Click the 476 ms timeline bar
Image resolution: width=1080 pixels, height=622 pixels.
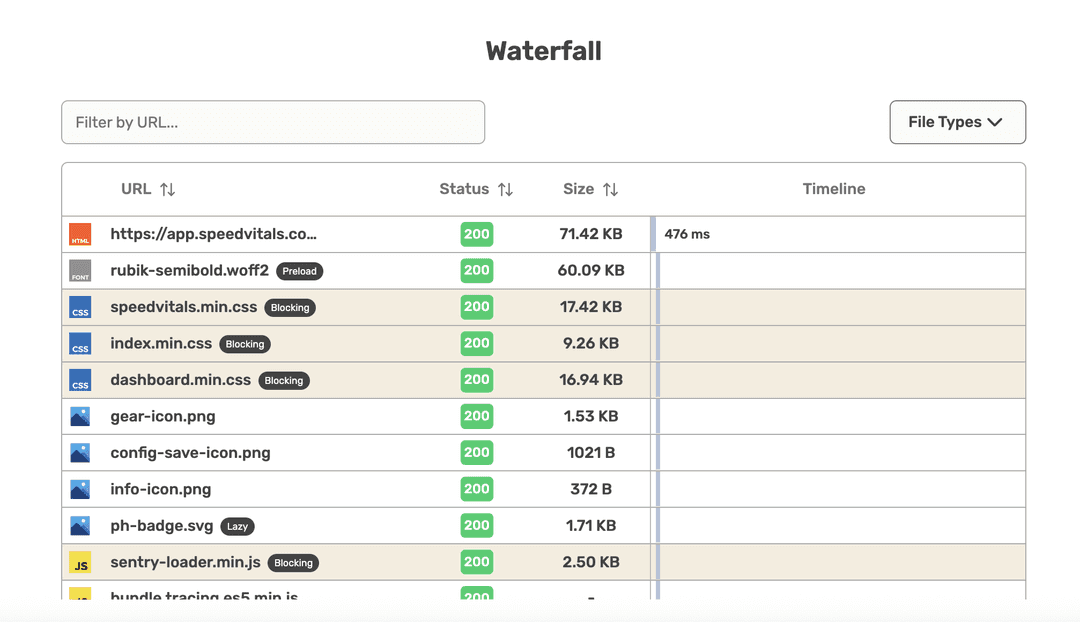click(653, 234)
